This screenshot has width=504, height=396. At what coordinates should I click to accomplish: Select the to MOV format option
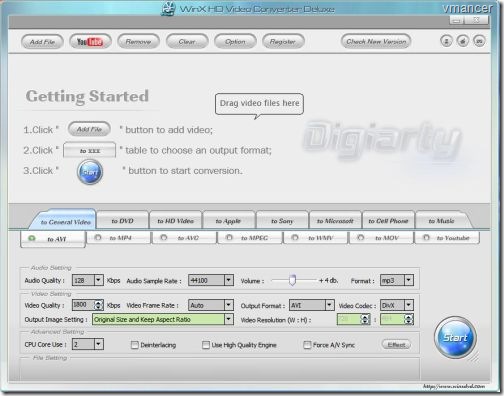pyautogui.click(x=381, y=238)
